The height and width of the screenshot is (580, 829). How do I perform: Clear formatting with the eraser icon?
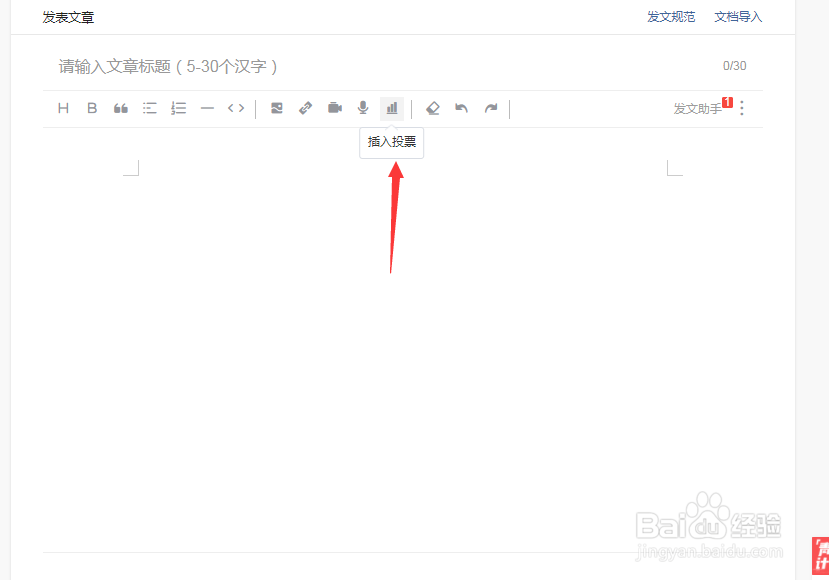coord(433,108)
